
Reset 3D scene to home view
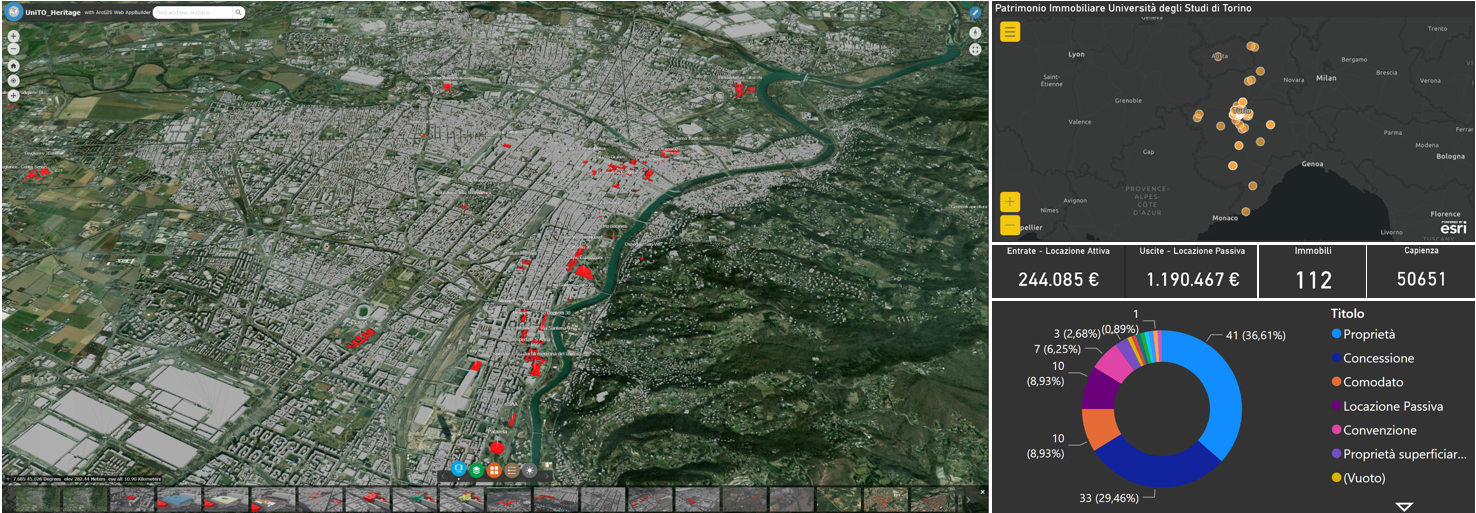13,65
